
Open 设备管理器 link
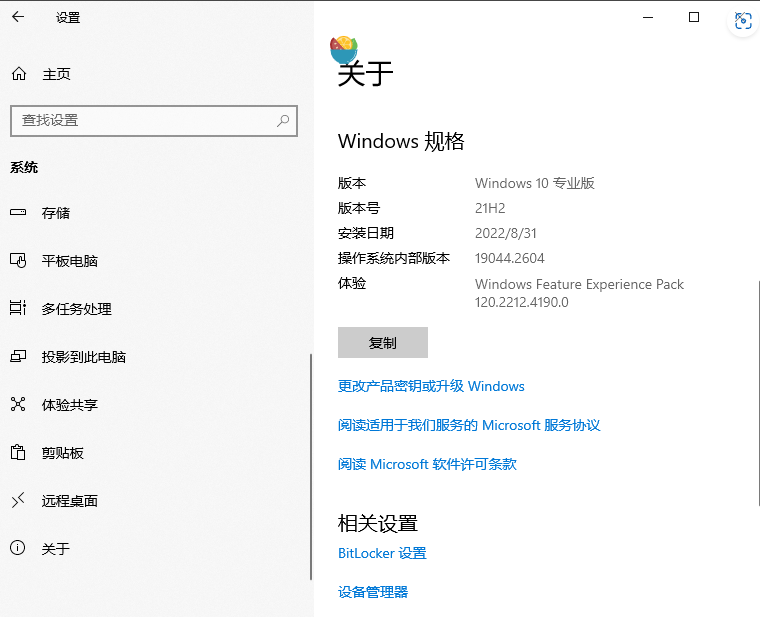373,592
